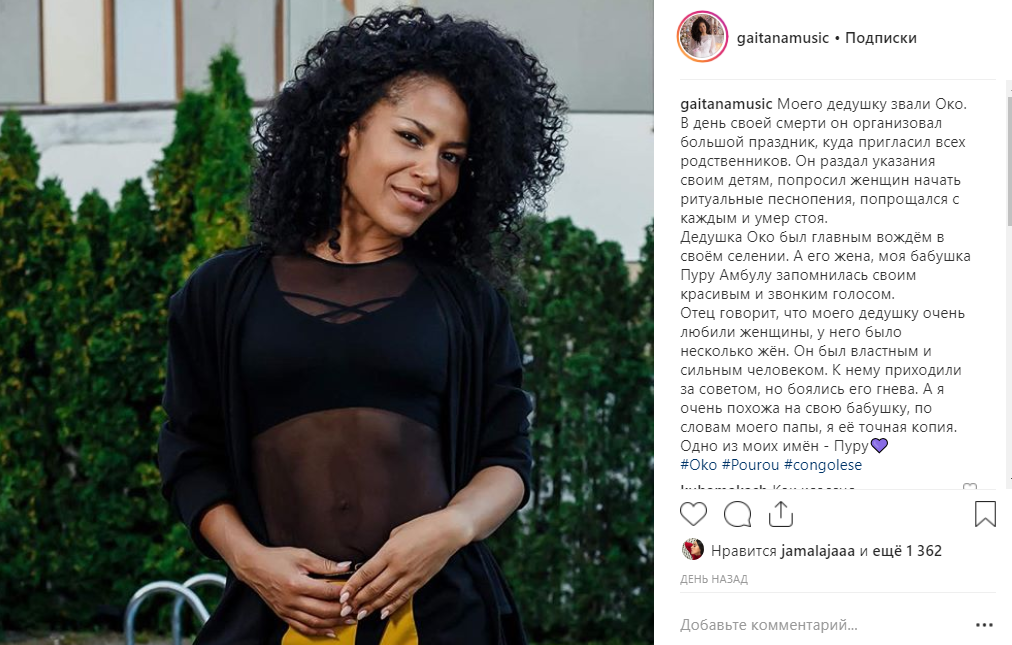The height and width of the screenshot is (645, 1012).
Task: Open jamalajaaa liker profile link
Action: pyautogui.click(x=818, y=551)
